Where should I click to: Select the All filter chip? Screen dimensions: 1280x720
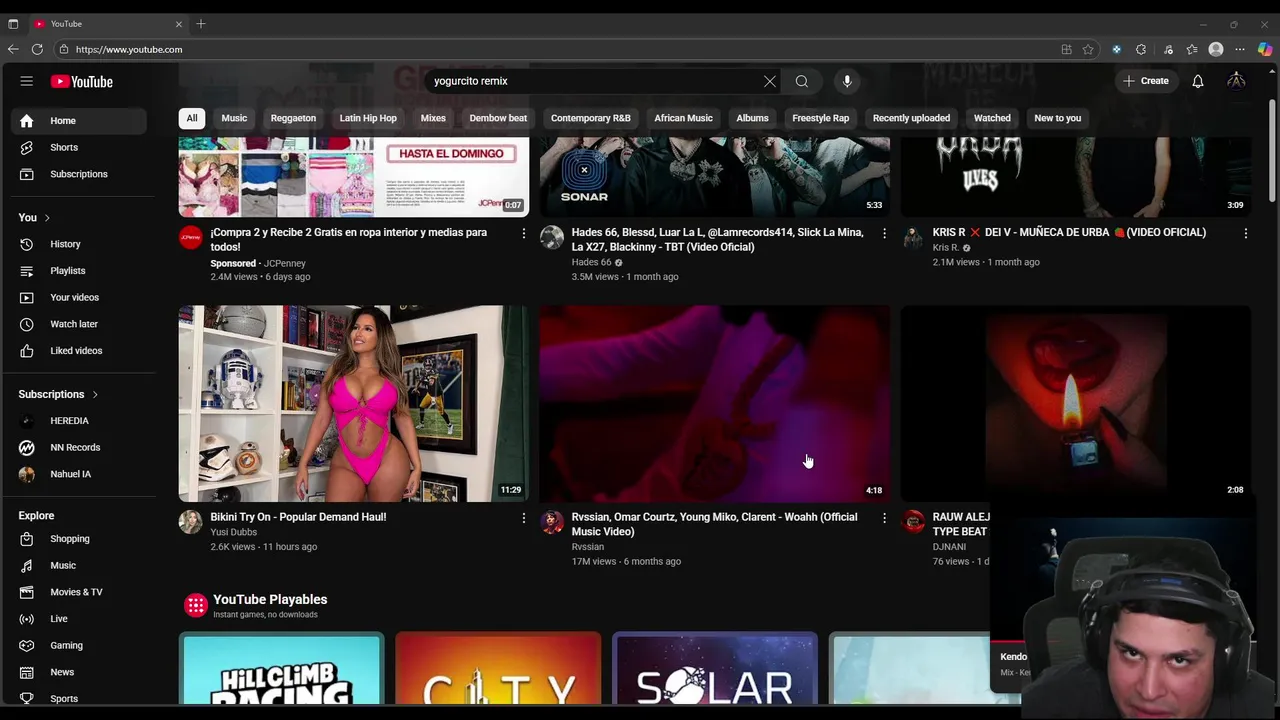point(192,118)
